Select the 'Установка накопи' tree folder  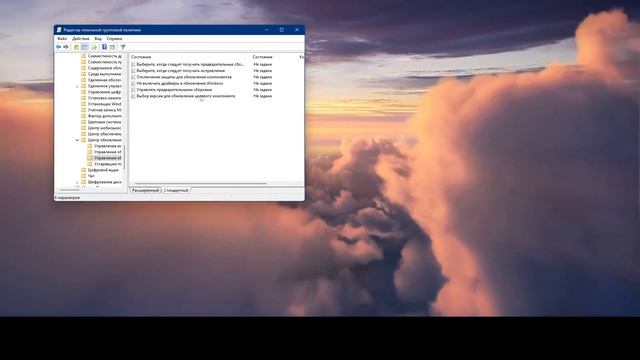[x=104, y=98]
